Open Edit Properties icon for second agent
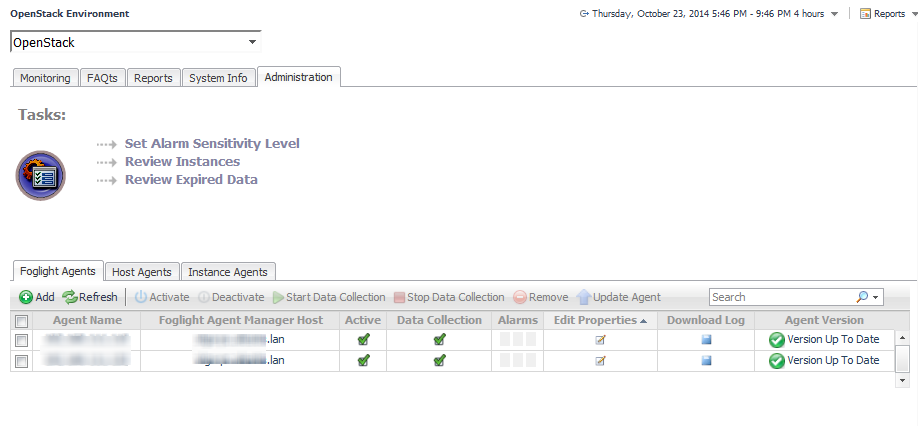Viewport: 918px width, 426px height. coord(600,361)
